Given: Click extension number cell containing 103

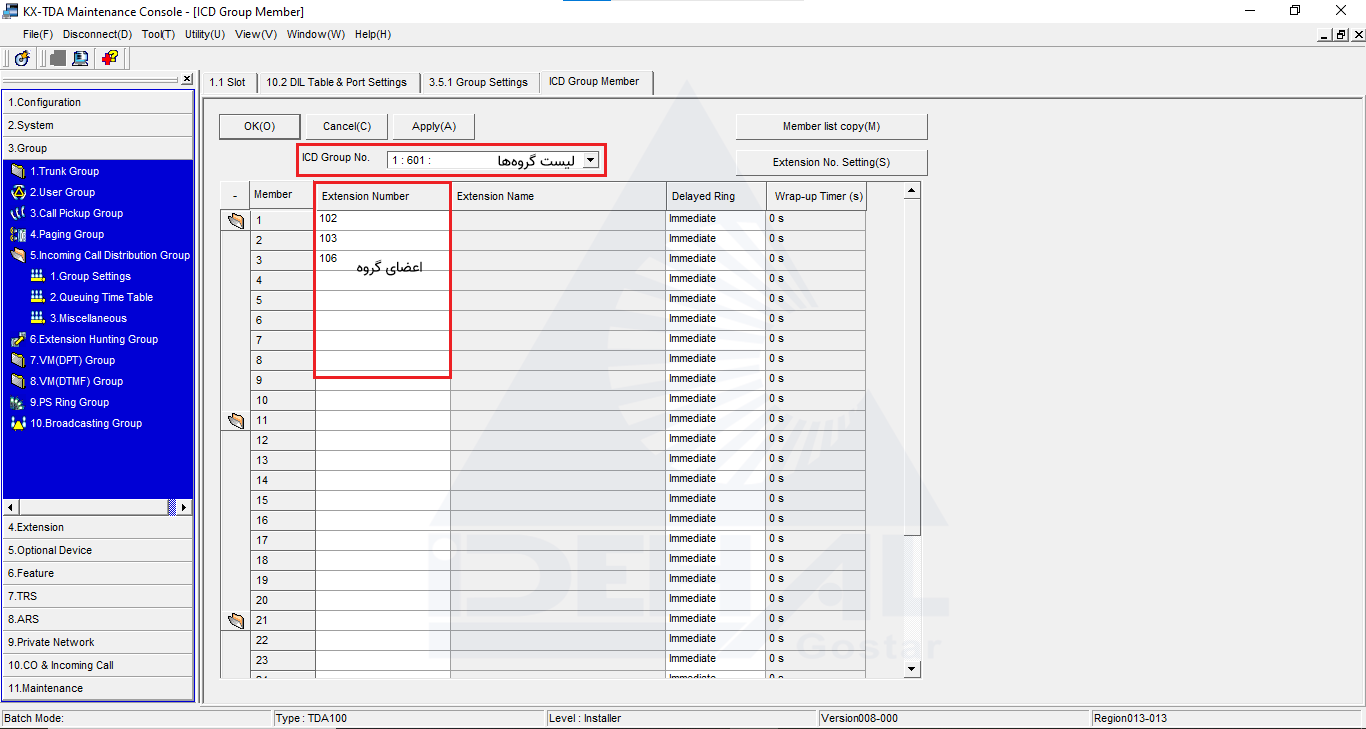Looking at the screenshot, I should click(x=382, y=240).
